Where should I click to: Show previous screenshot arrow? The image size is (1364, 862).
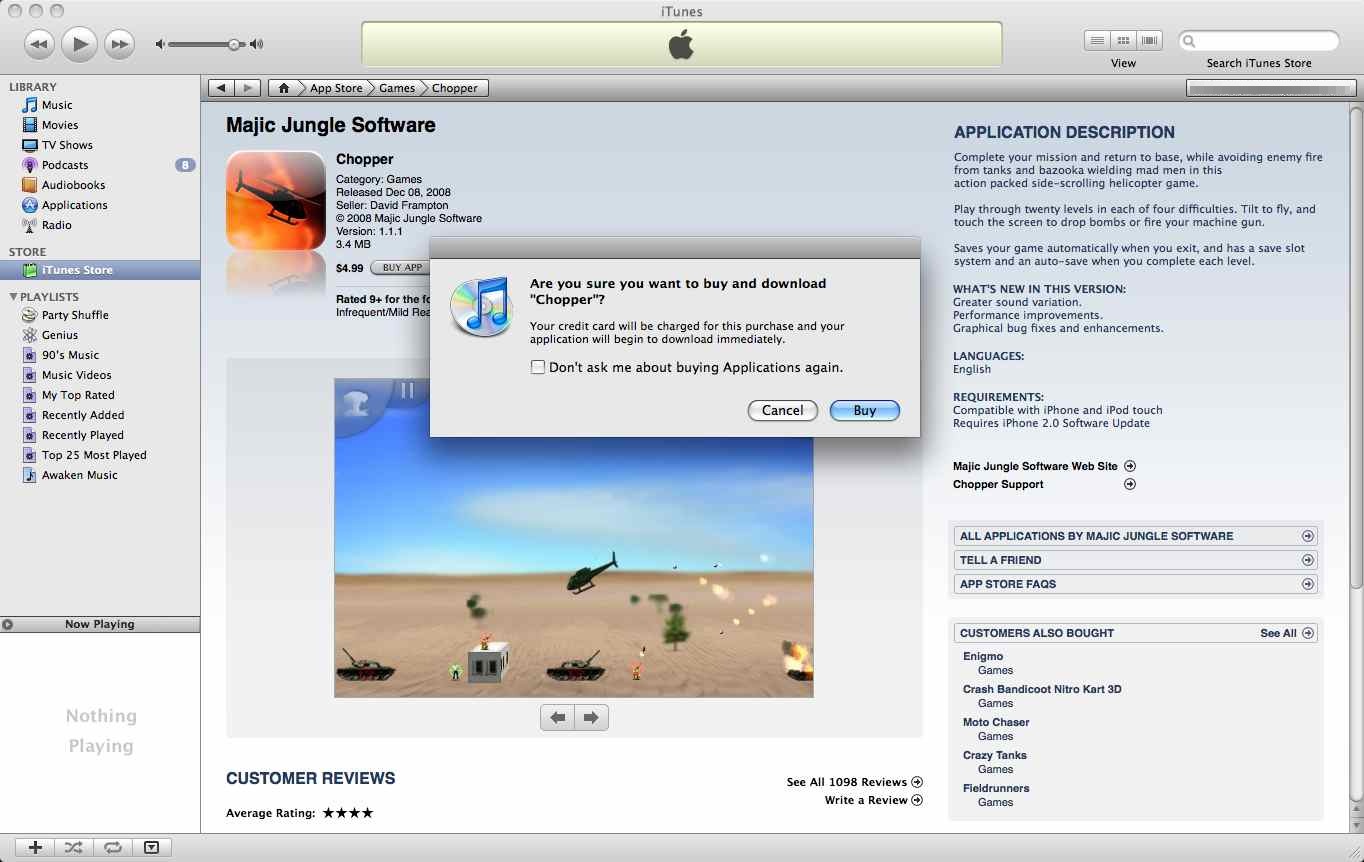558,717
